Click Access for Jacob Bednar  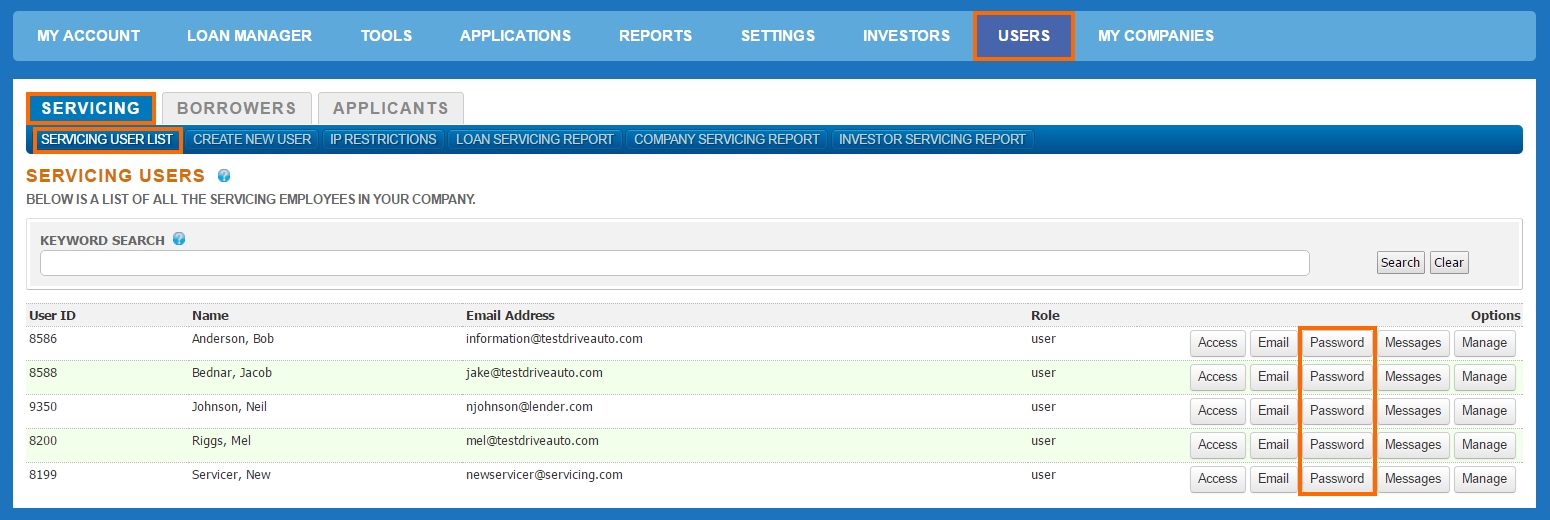click(x=1218, y=377)
